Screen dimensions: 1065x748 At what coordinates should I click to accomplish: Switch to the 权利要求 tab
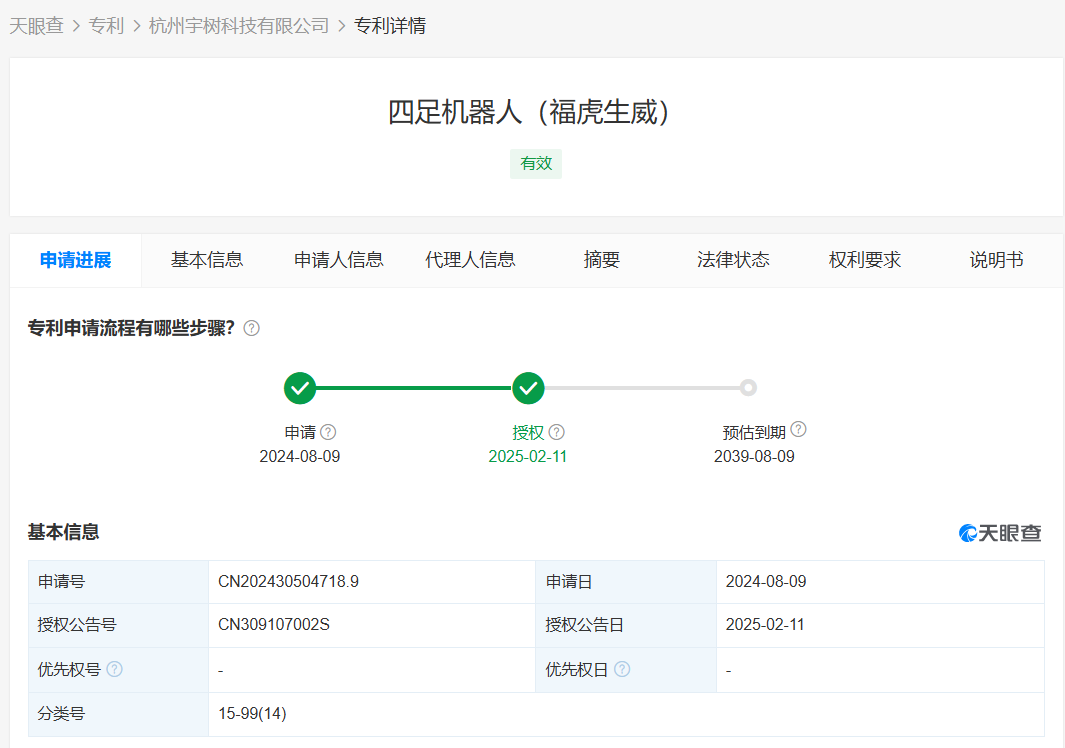(865, 260)
